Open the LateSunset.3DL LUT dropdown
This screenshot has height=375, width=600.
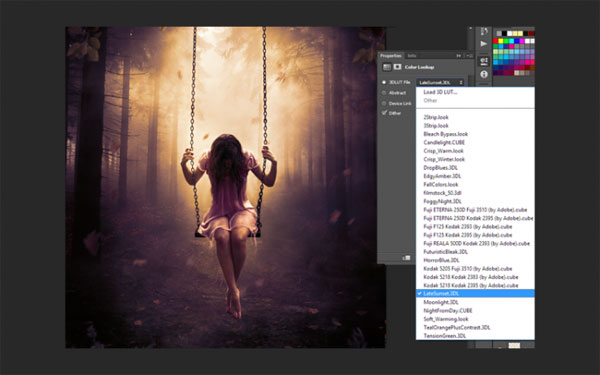tap(440, 82)
